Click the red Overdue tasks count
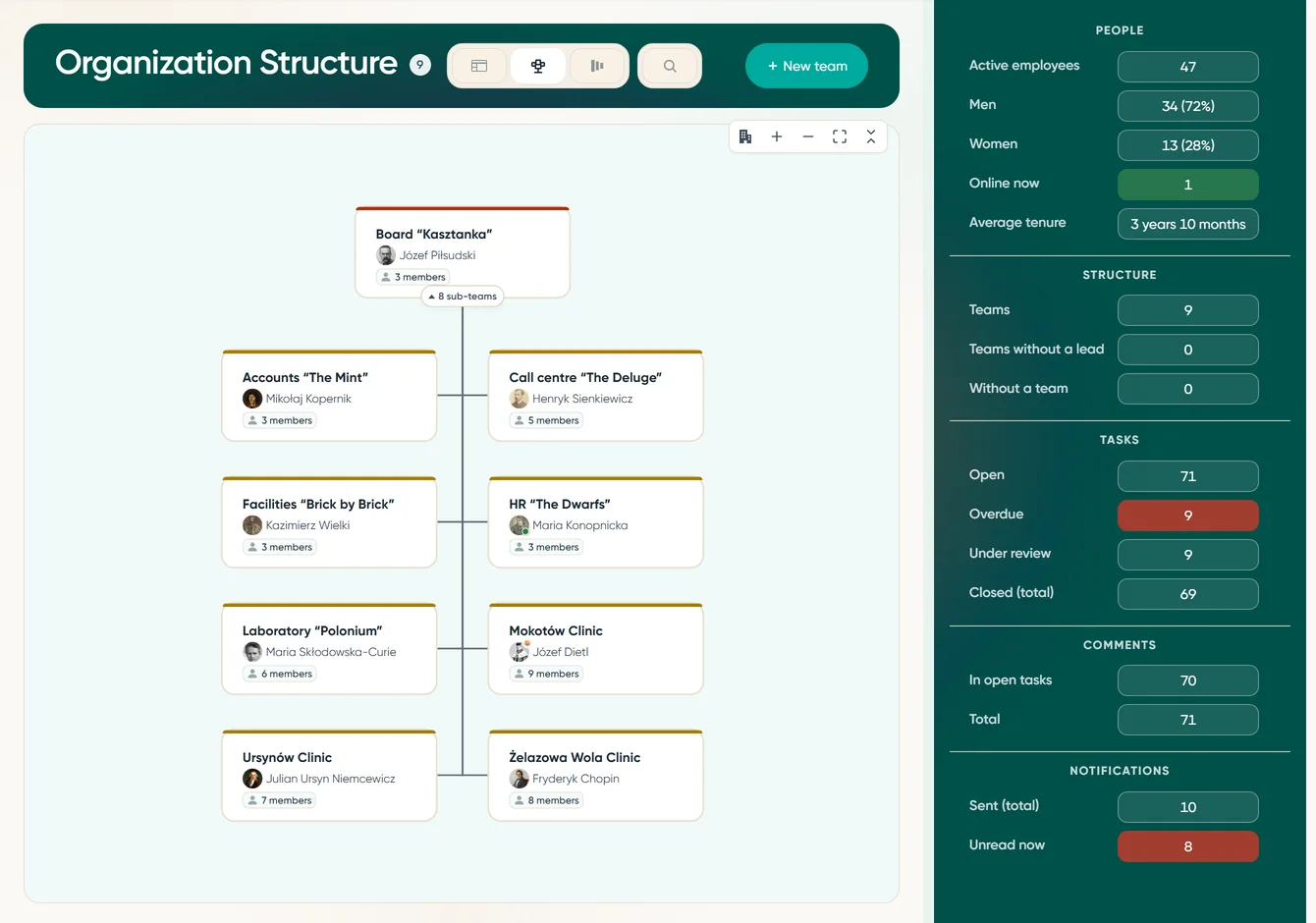 [x=1188, y=516]
